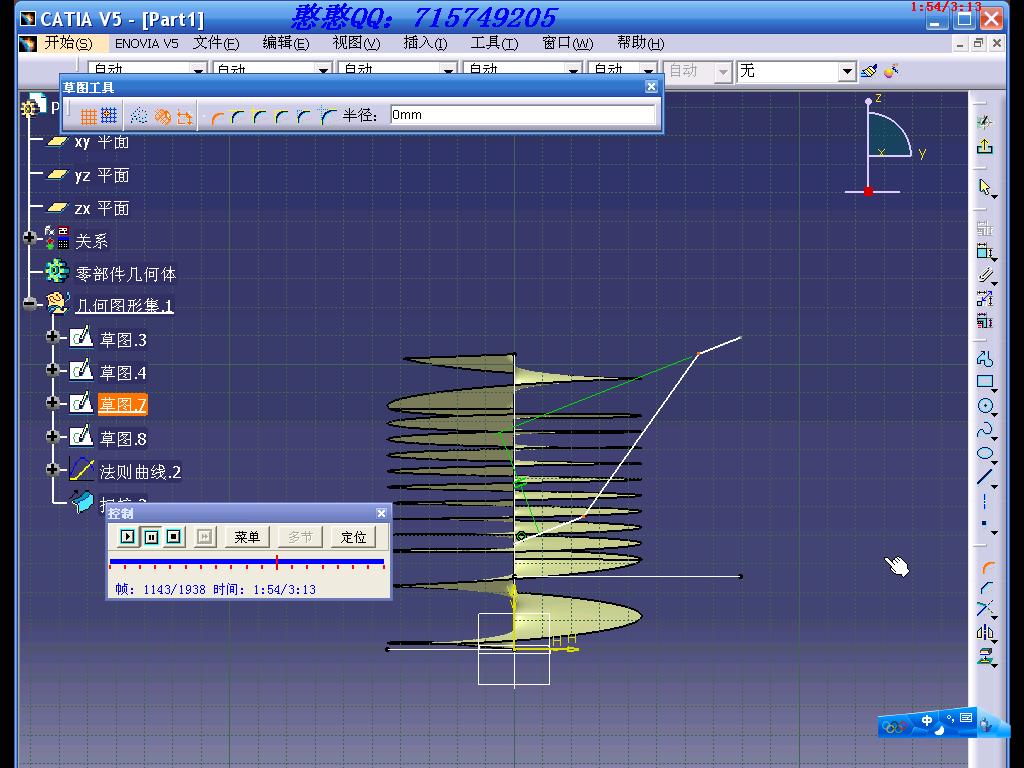
Task: Click the playback progress bar marker
Action: point(277,562)
